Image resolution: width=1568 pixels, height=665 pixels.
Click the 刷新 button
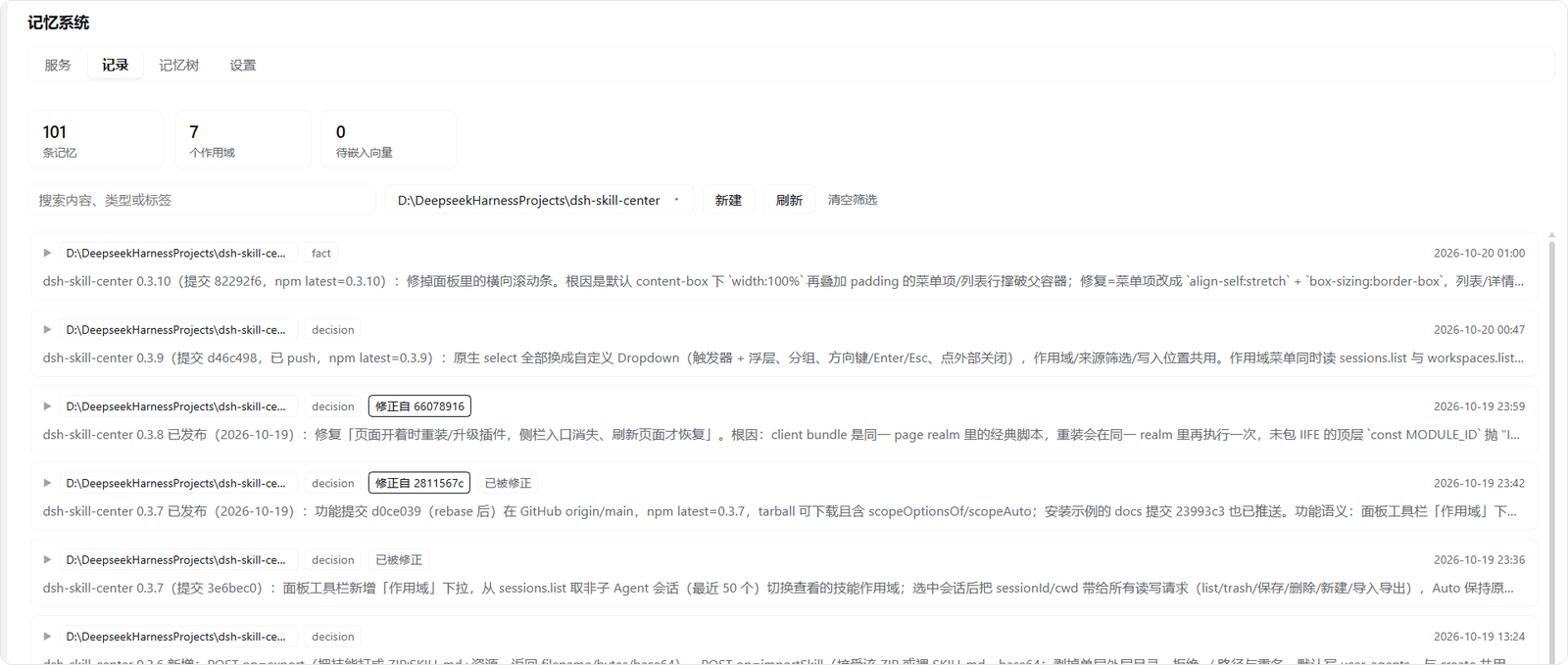click(789, 200)
